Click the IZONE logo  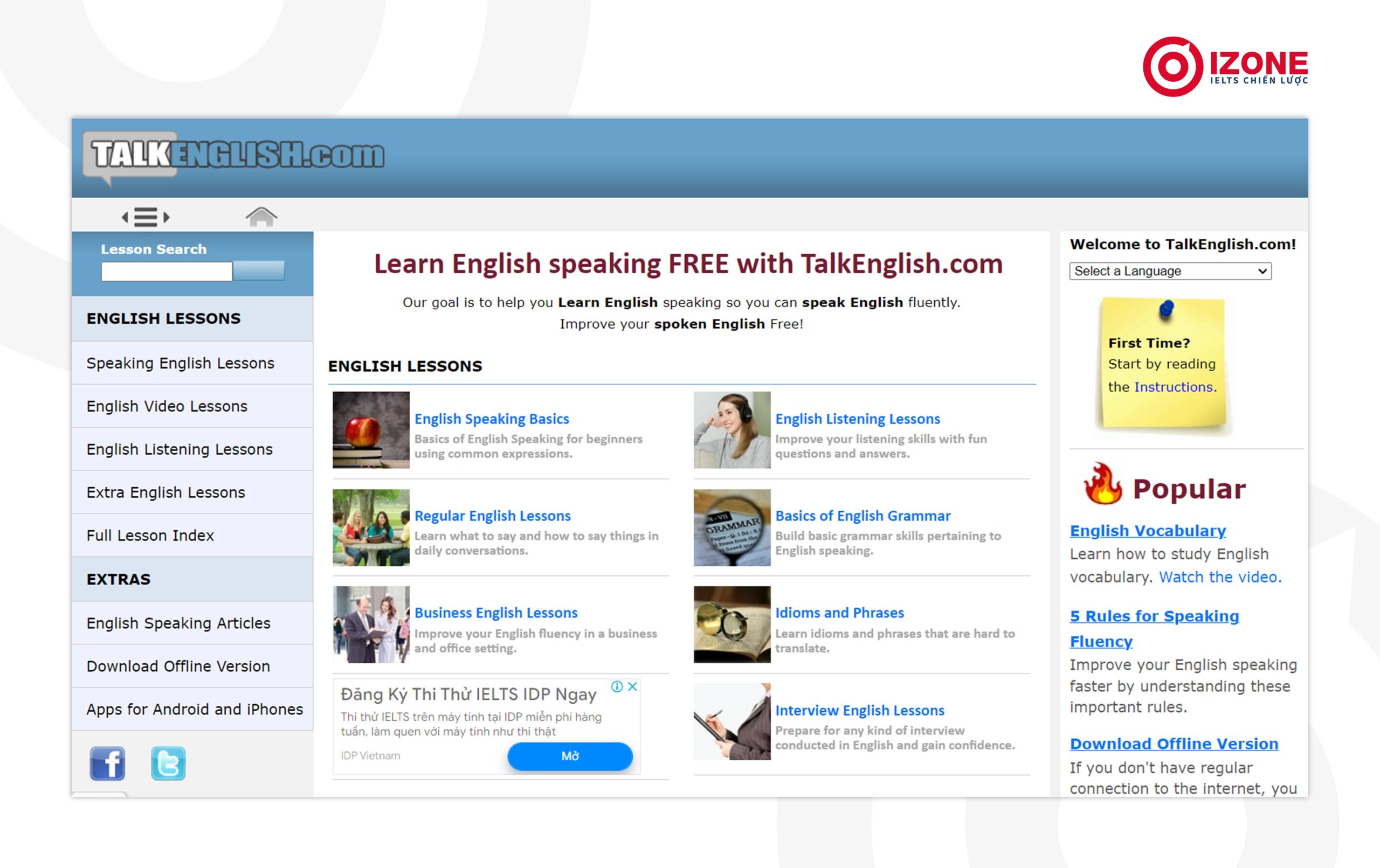coord(1225,66)
